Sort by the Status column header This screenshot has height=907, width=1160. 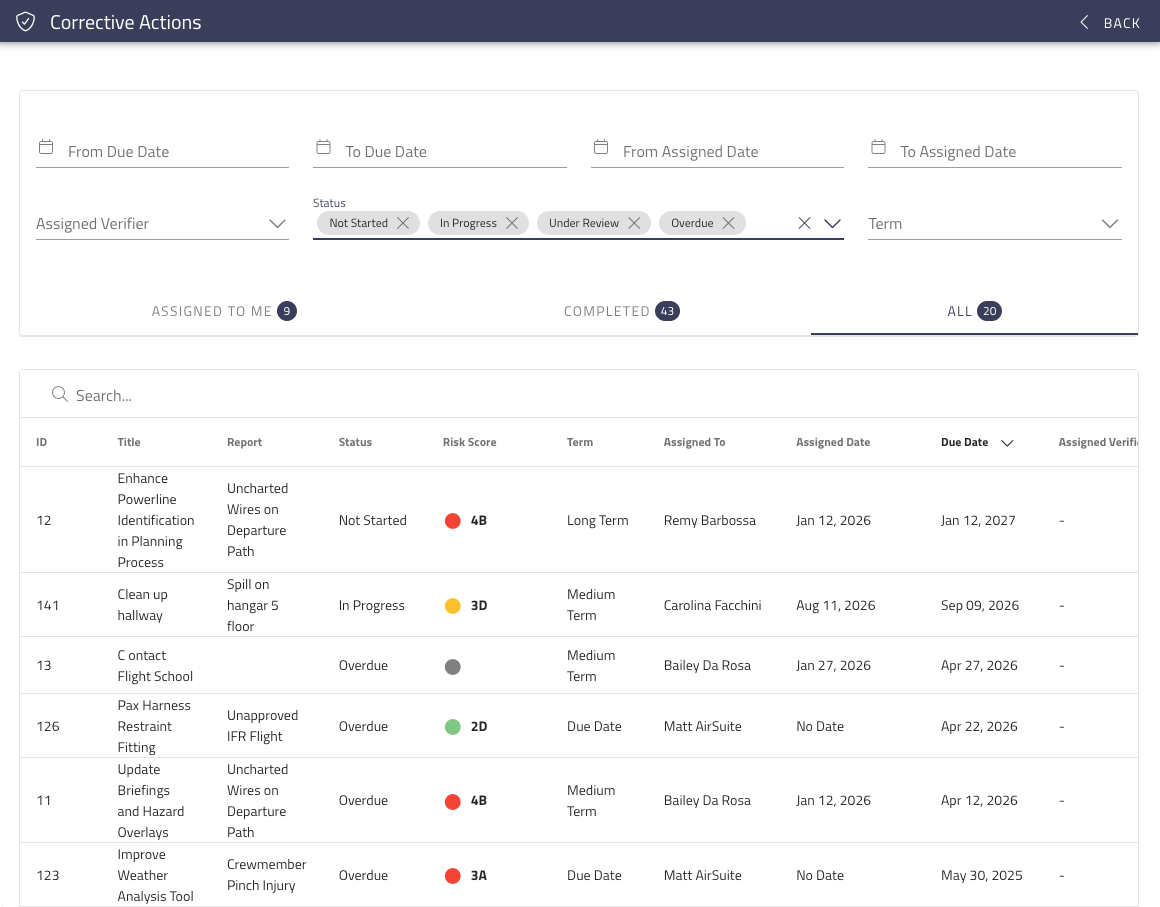[x=355, y=442]
